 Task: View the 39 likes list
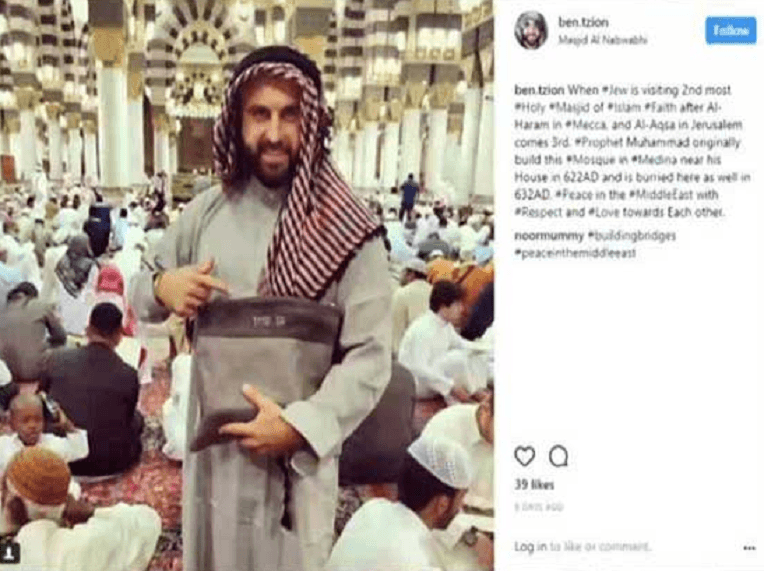[x=534, y=485]
